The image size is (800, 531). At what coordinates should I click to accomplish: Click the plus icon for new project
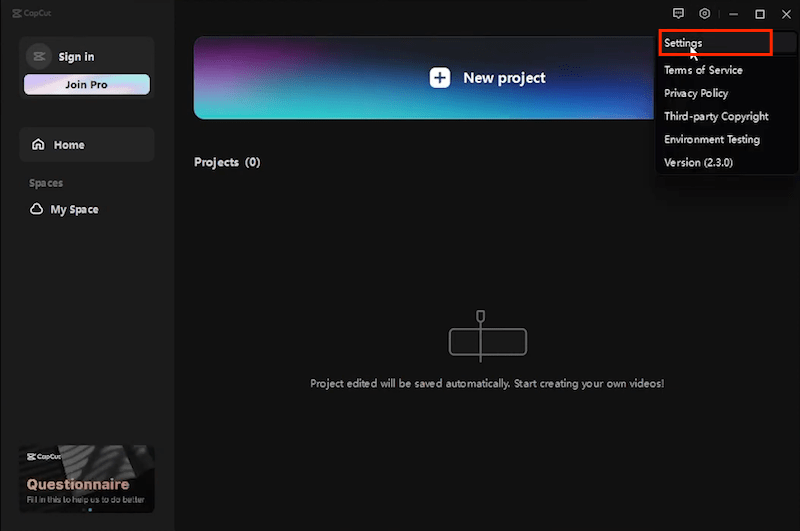440,78
